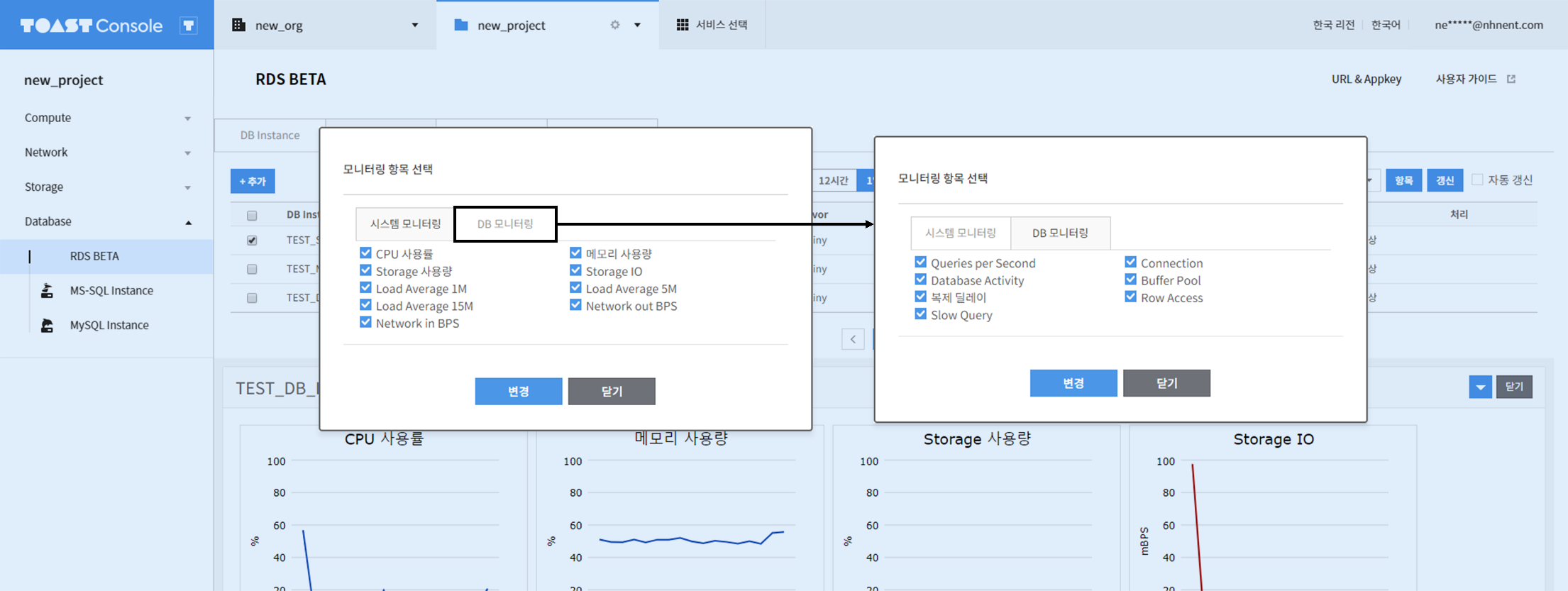Open the 사용자 가이드 external link icon
This screenshot has width=1568, height=591.
[x=1511, y=79]
